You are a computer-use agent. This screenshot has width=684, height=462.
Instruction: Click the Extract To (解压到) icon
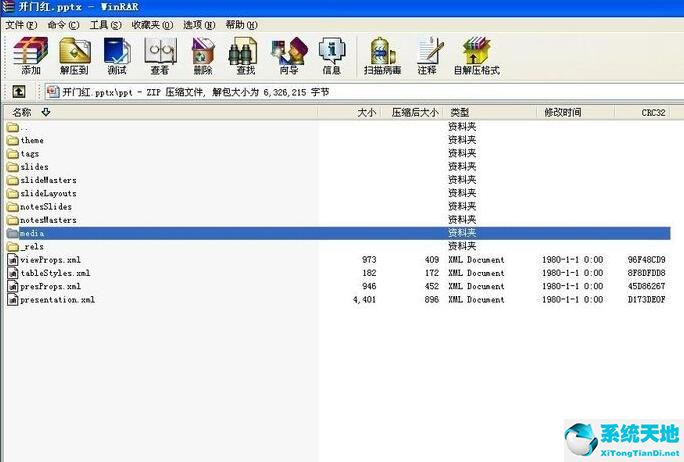tap(74, 56)
